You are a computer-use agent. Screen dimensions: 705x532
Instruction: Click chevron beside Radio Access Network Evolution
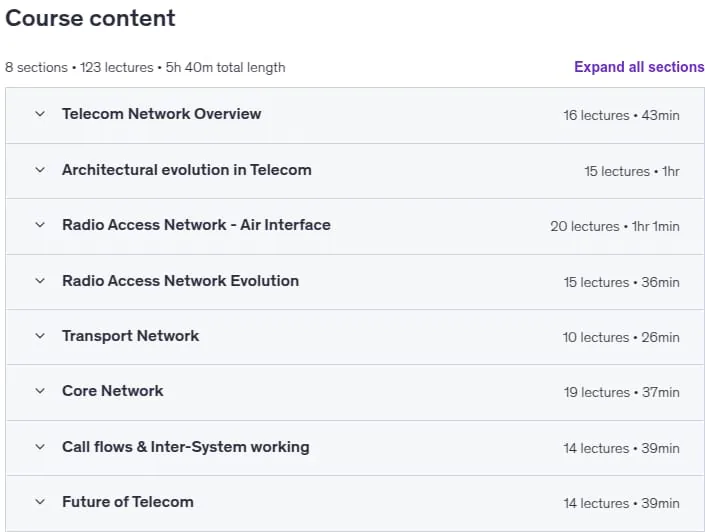(x=40, y=281)
